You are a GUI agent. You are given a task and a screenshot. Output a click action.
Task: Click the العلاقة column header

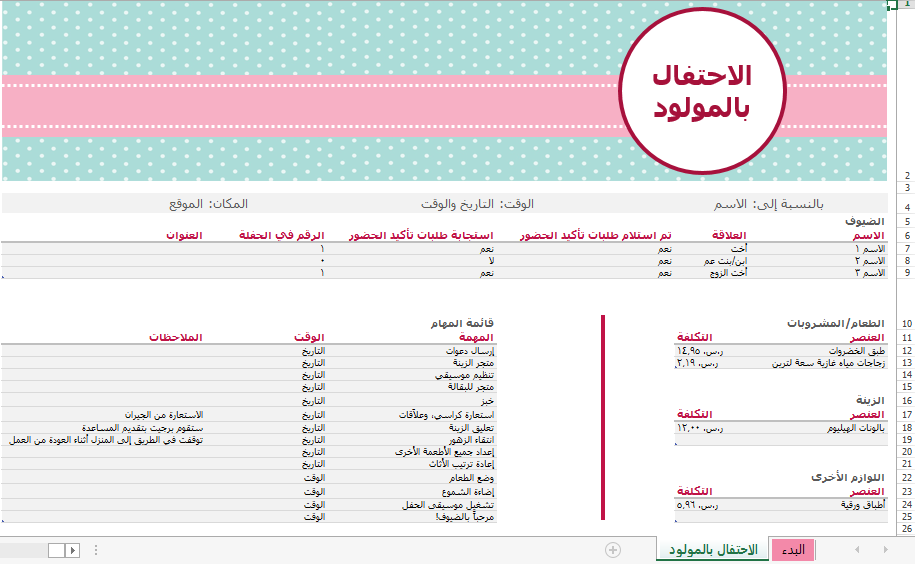(729, 235)
